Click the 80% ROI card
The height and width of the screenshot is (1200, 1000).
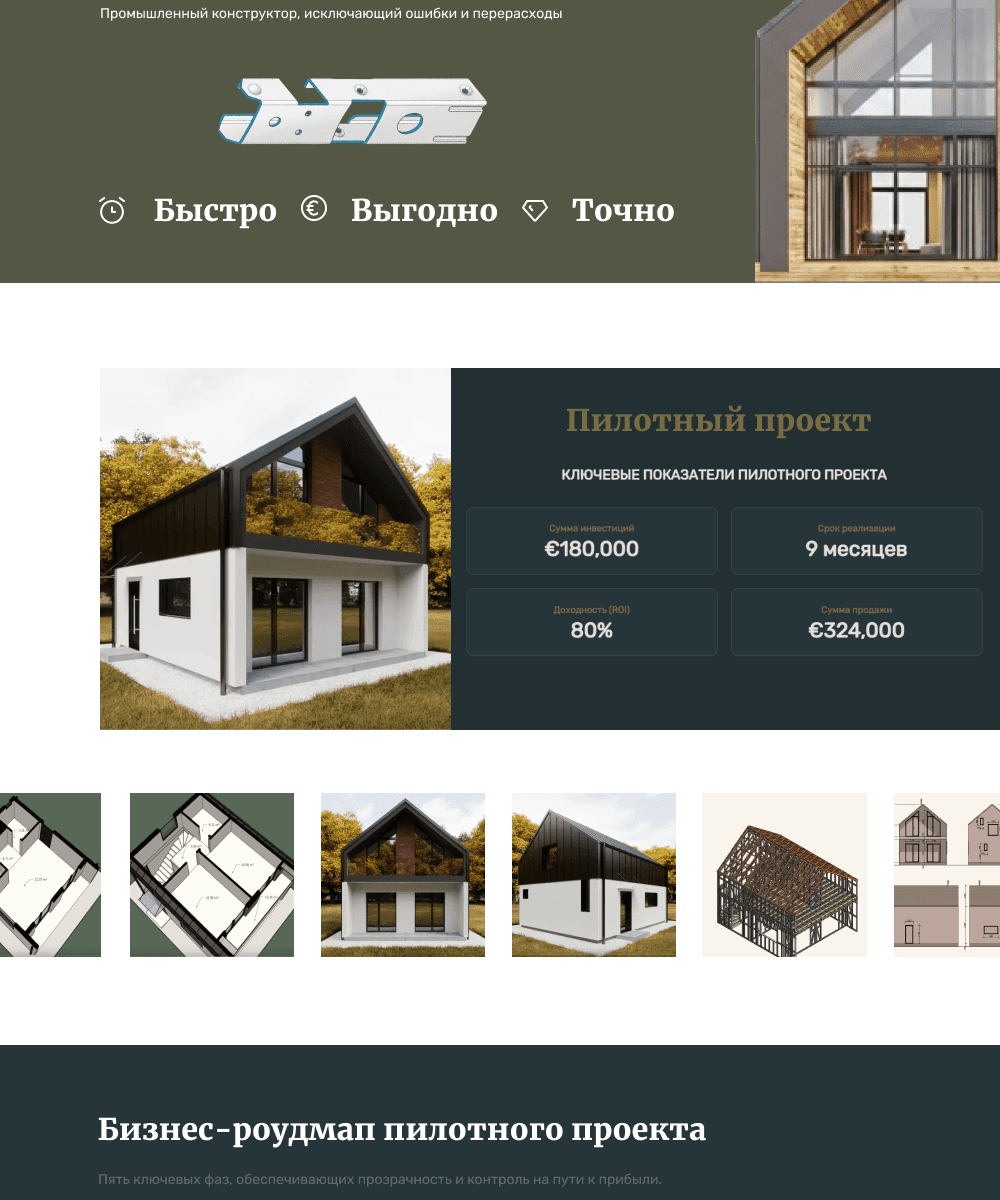tap(592, 622)
